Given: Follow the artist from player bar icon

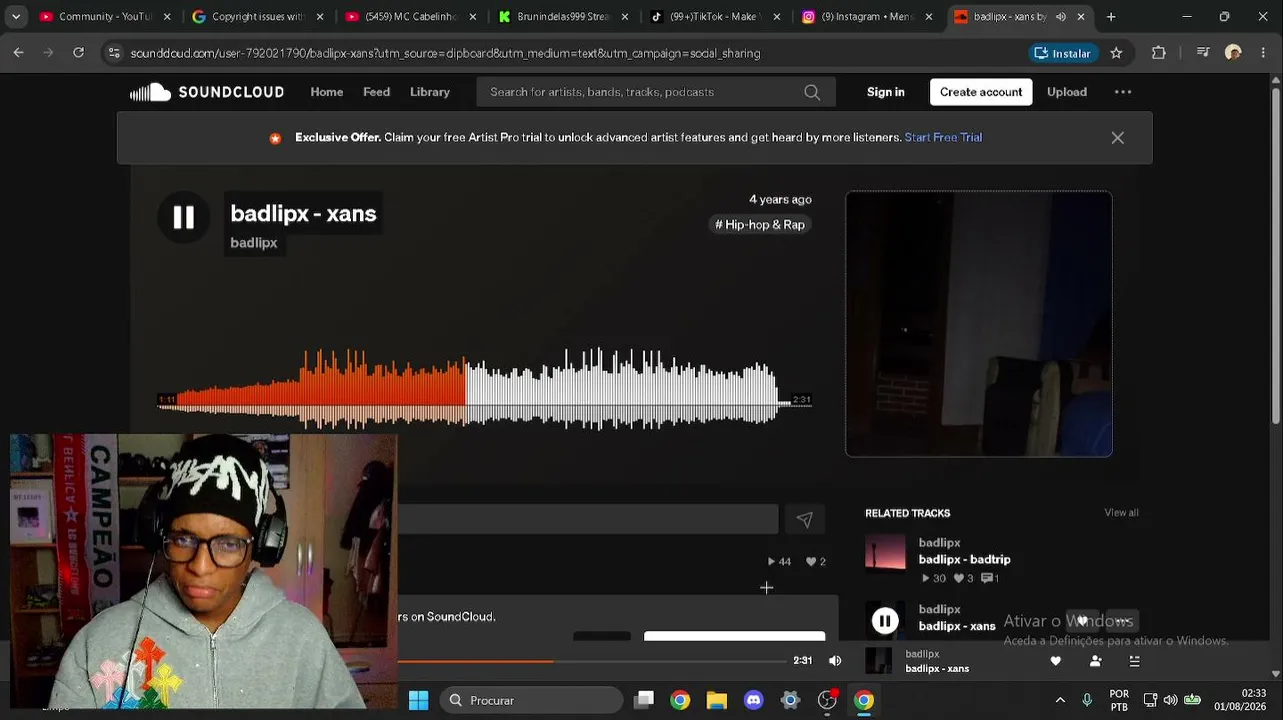Looking at the screenshot, I should click(1095, 661).
